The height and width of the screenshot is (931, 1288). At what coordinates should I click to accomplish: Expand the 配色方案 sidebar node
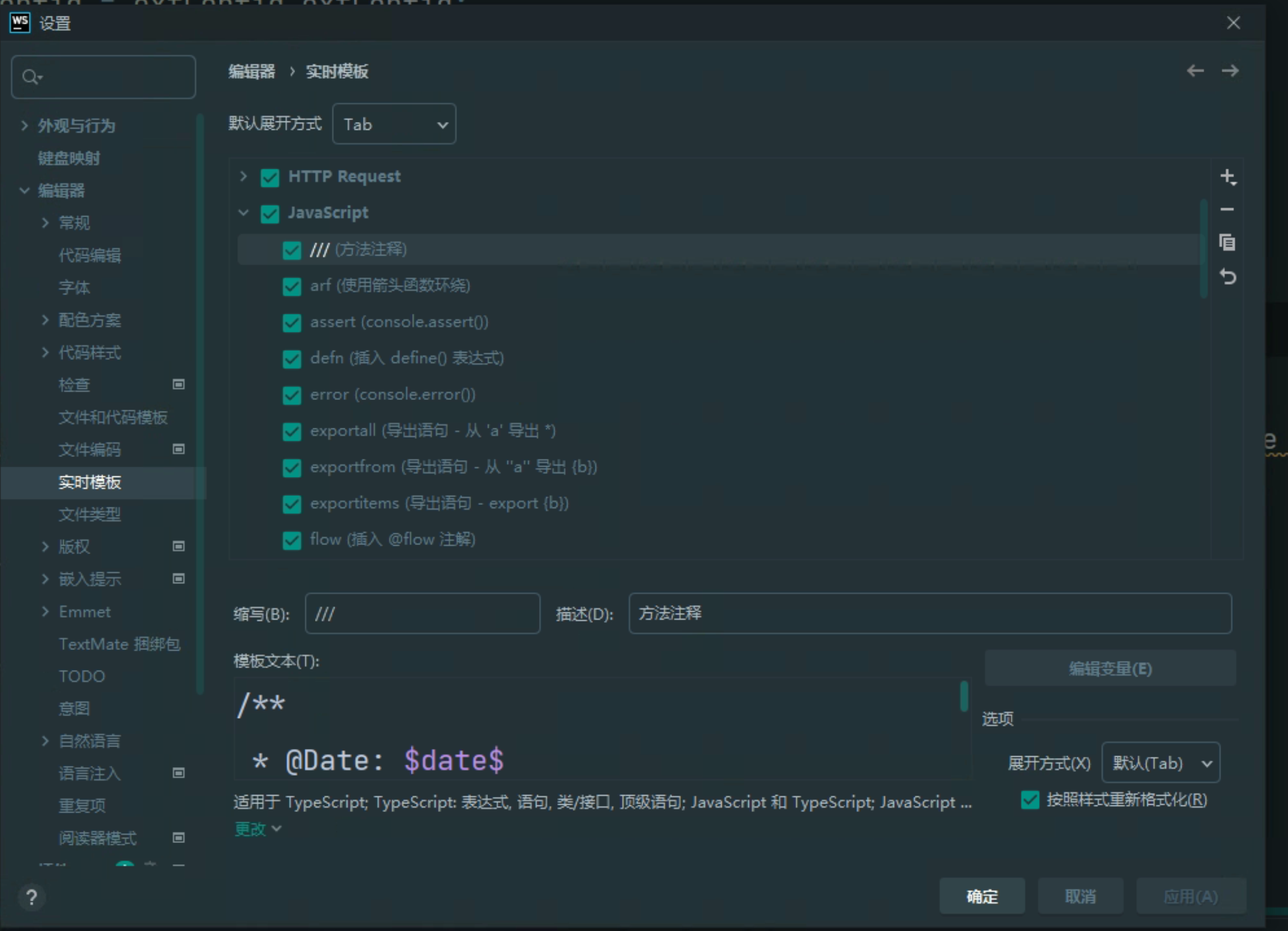click(x=46, y=320)
